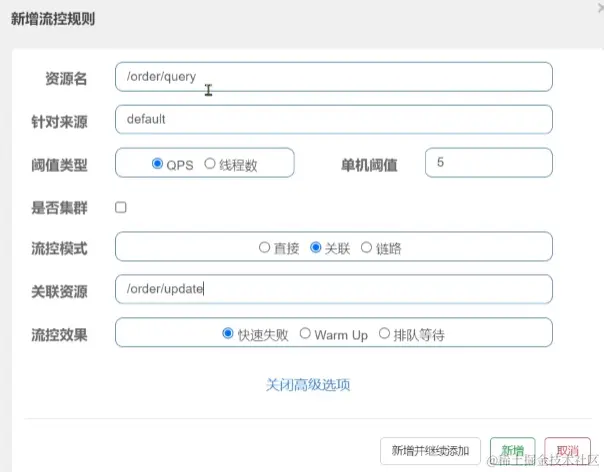Image resolution: width=604 pixels, height=472 pixels.
Task: Click the 资源名 input field
Action: tap(334, 77)
